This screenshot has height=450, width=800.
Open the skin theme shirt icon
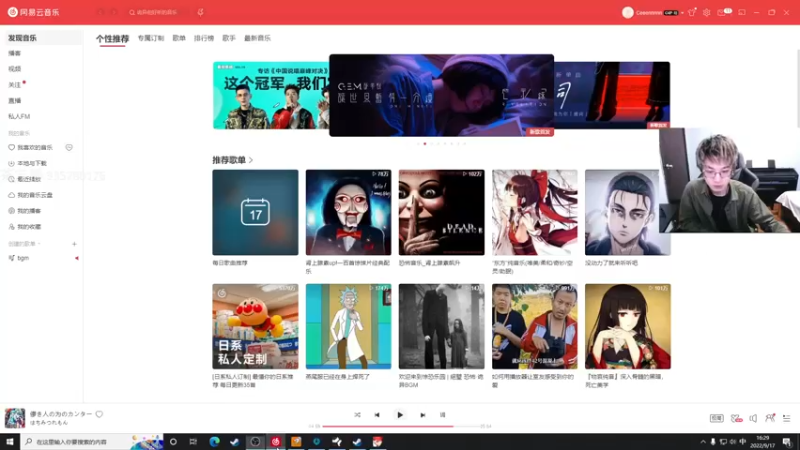[x=692, y=12]
